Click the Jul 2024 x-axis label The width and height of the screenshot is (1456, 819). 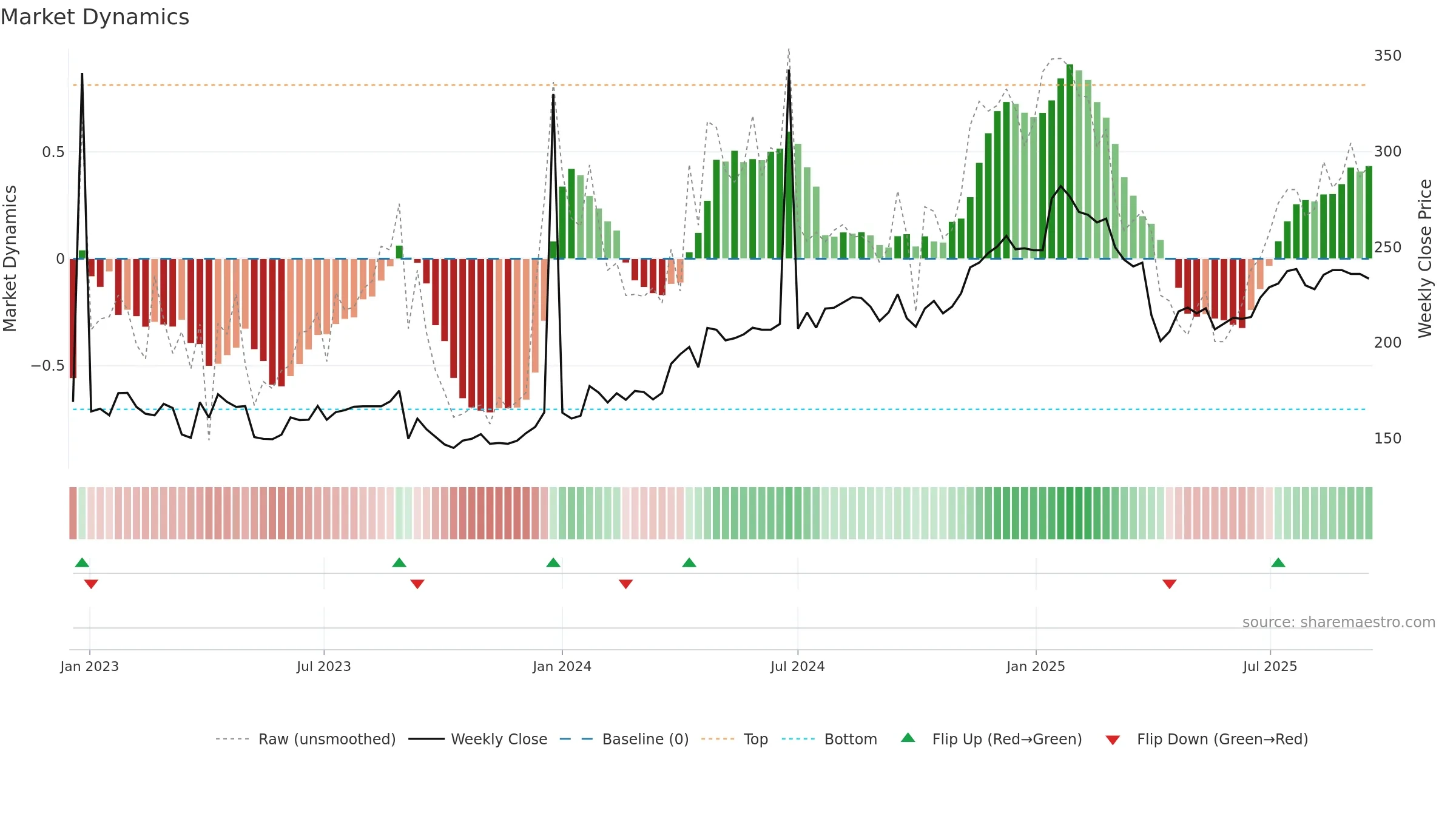click(798, 666)
